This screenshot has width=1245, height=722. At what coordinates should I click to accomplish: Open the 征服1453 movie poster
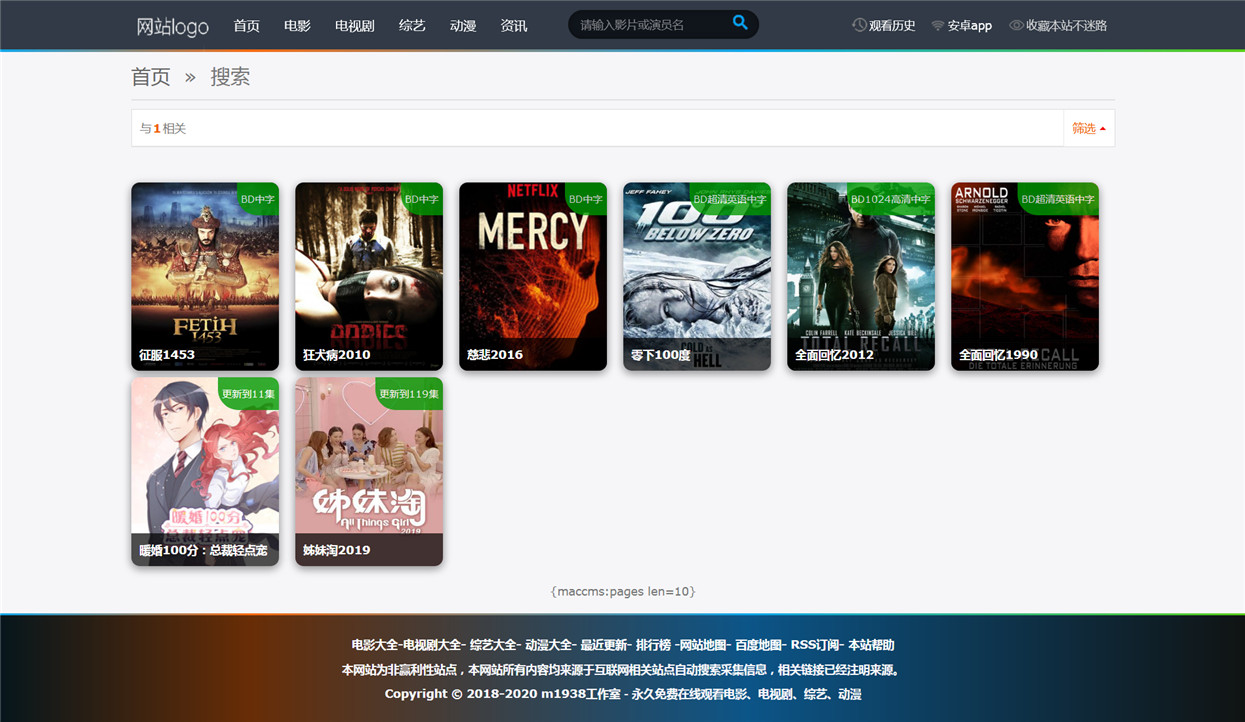click(205, 276)
